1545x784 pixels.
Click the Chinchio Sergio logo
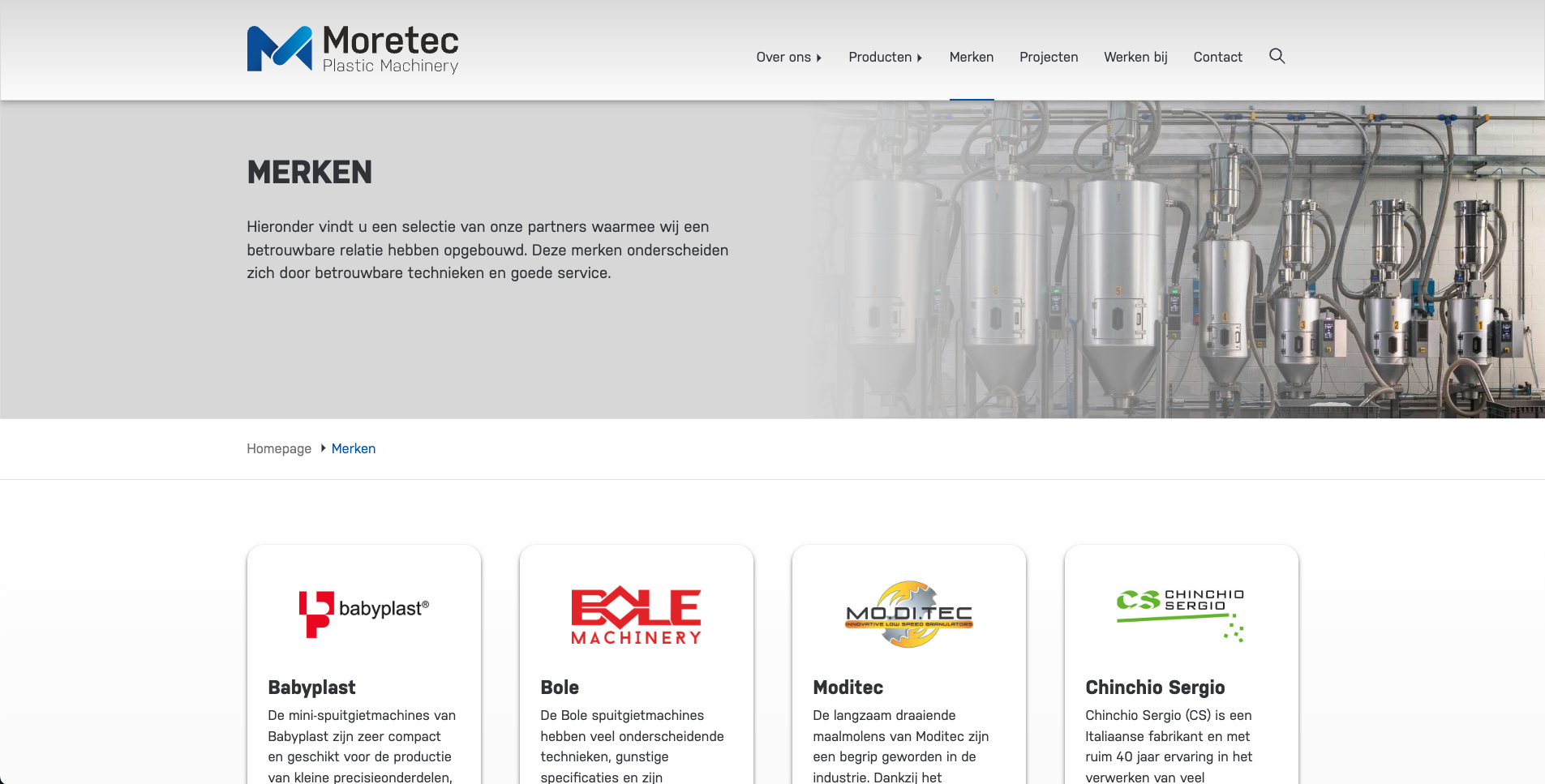1181,615
